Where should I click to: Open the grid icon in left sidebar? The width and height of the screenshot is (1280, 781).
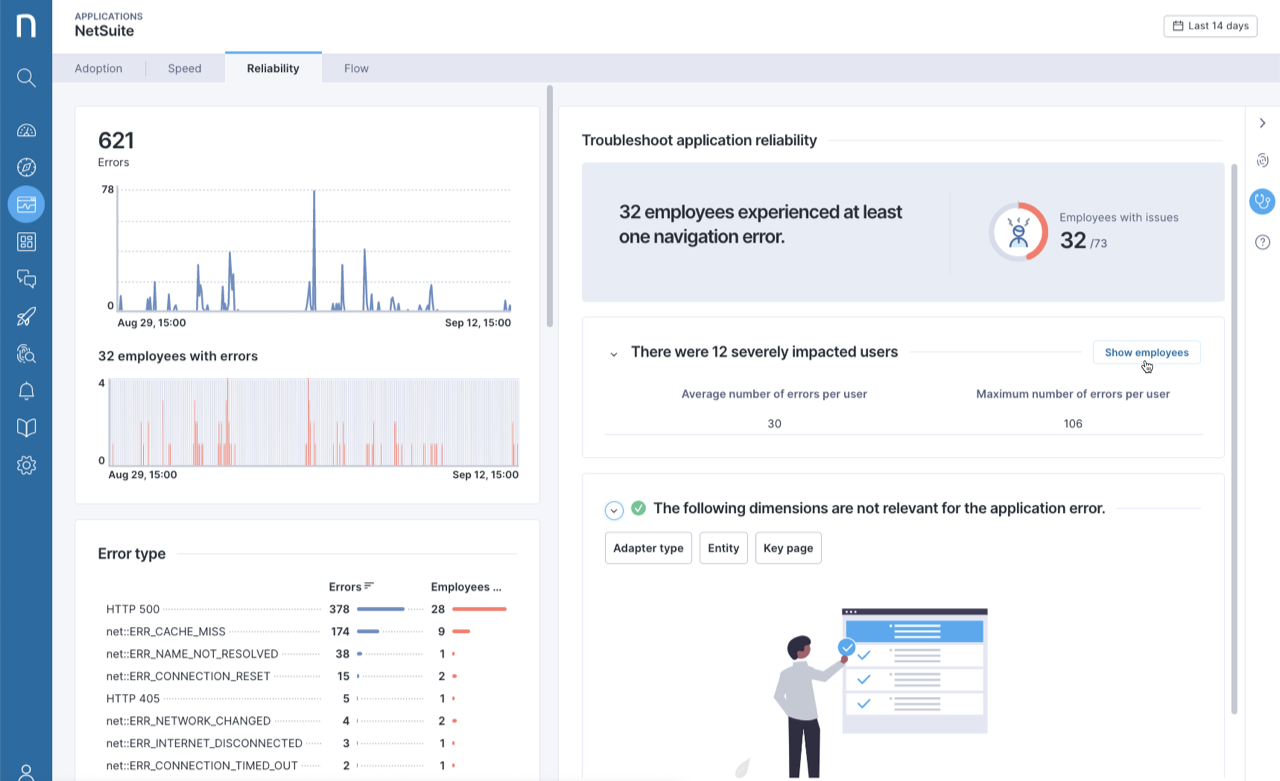26,242
